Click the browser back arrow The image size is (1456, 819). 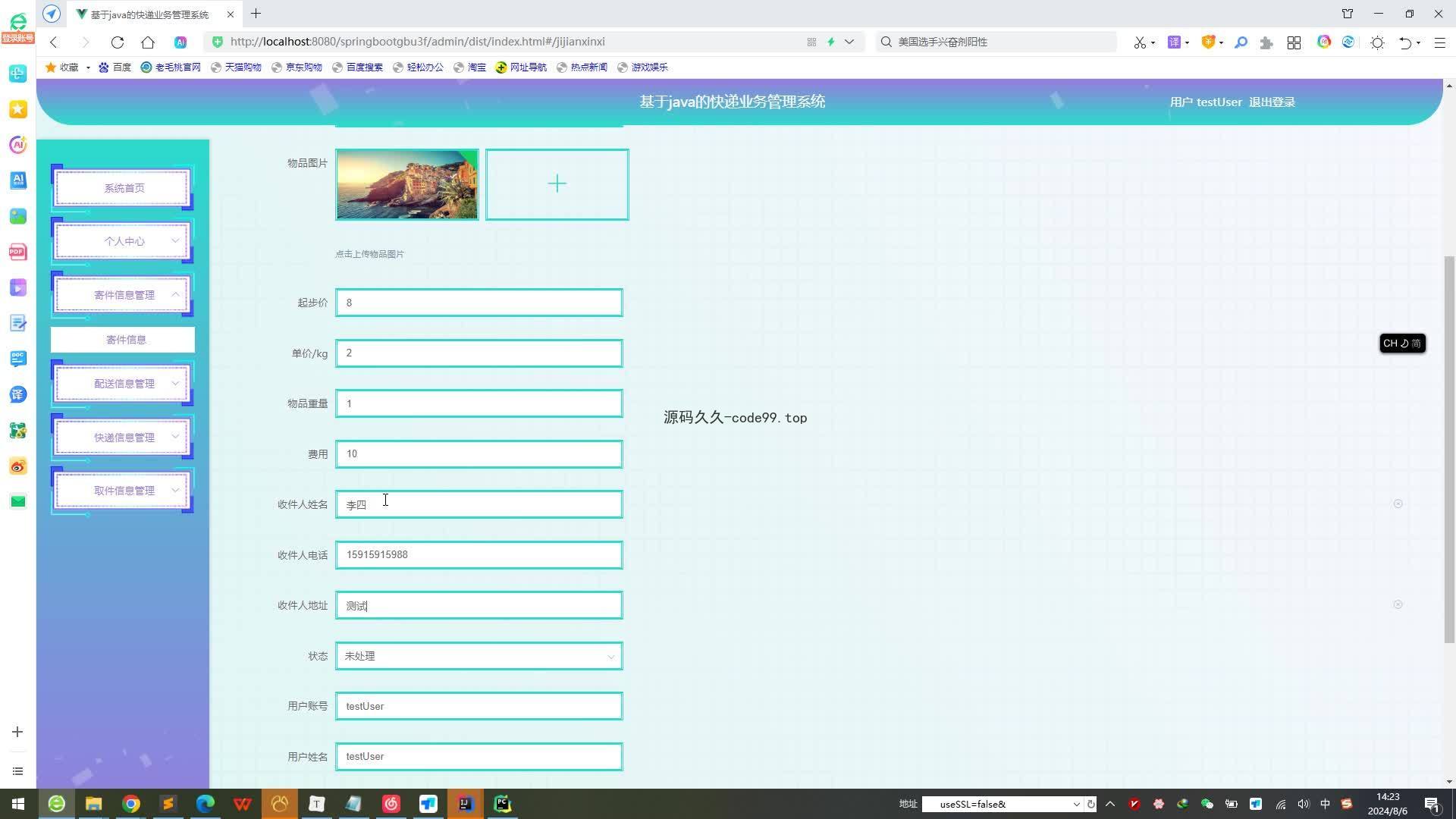pos(53,42)
